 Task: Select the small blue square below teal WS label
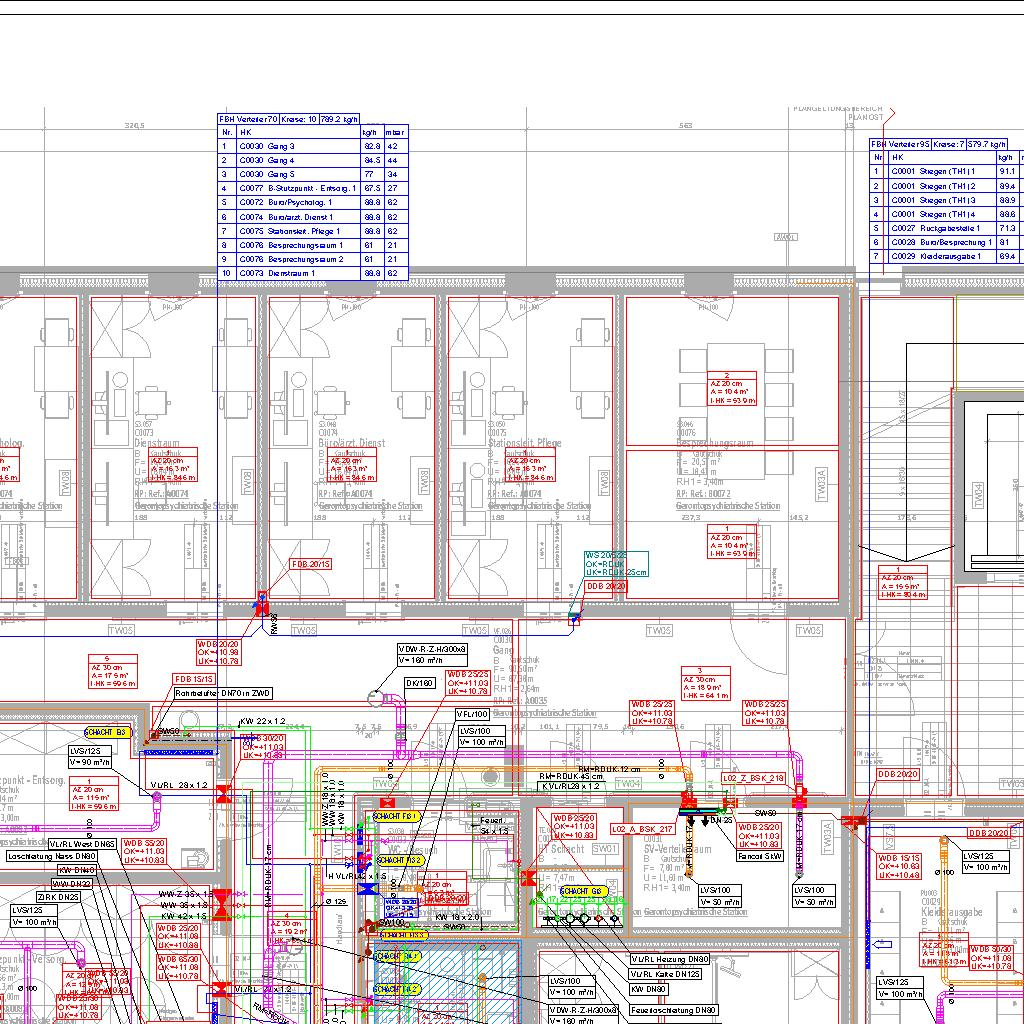click(x=574, y=619)
